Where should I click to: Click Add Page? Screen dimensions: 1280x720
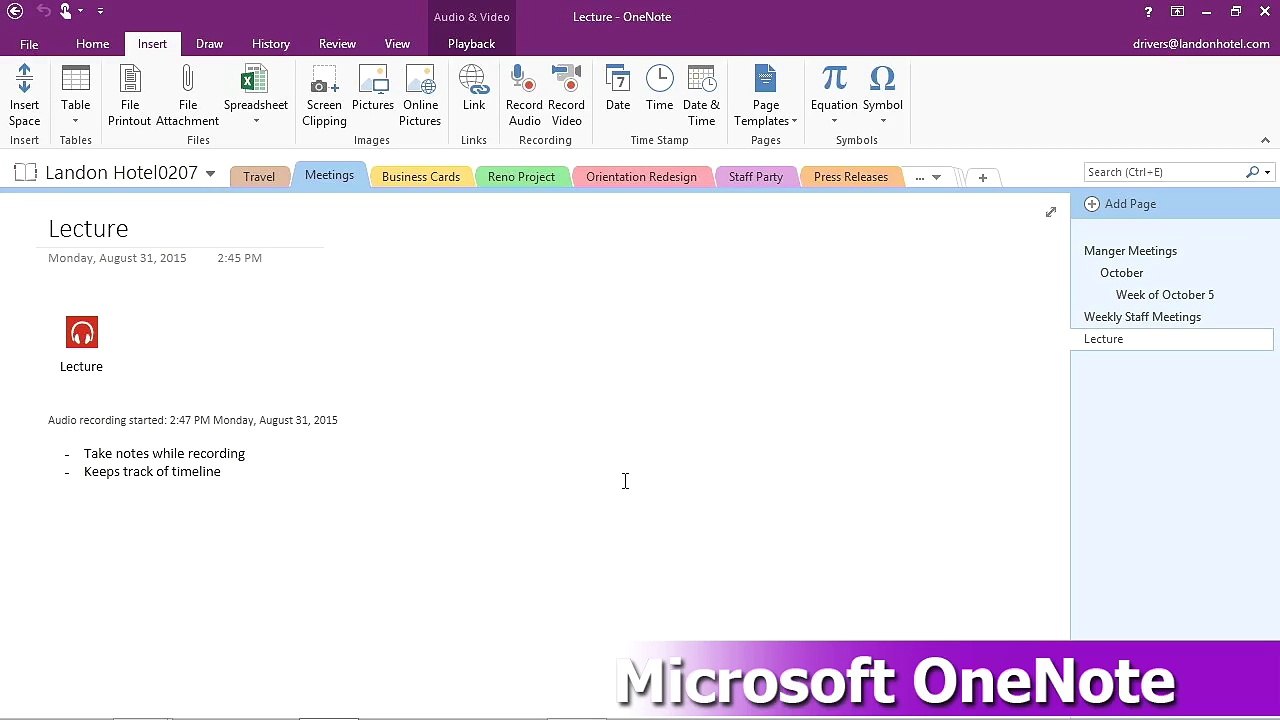click(1120, 204)
